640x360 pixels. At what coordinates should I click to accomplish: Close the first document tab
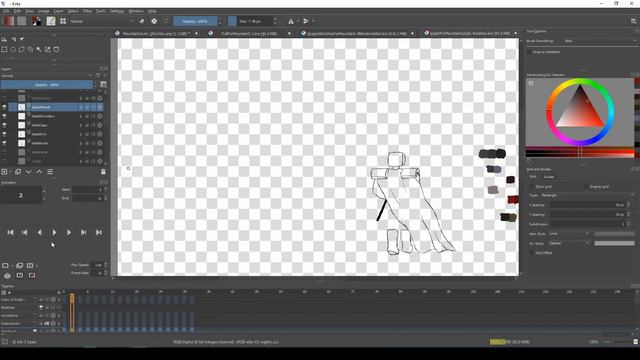197,33
